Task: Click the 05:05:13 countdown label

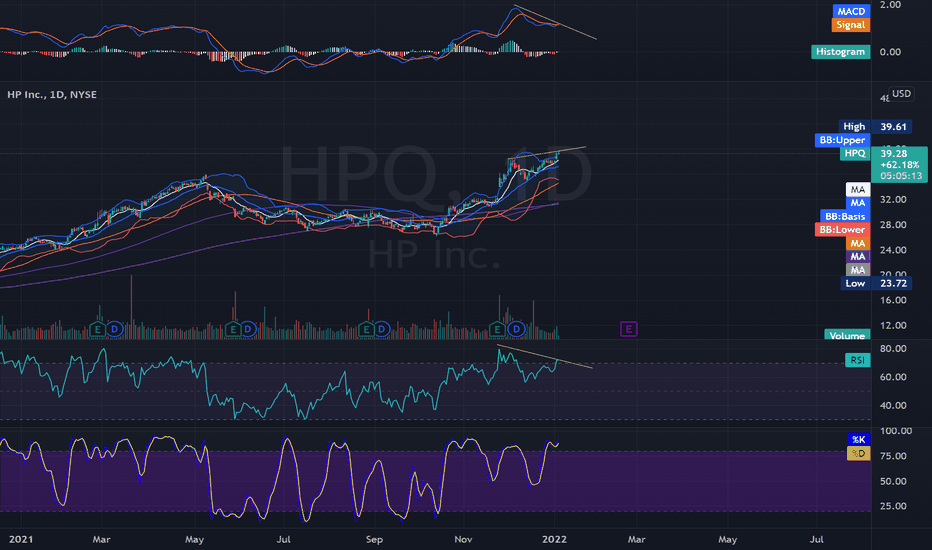Action: click(x=902, y=176)
